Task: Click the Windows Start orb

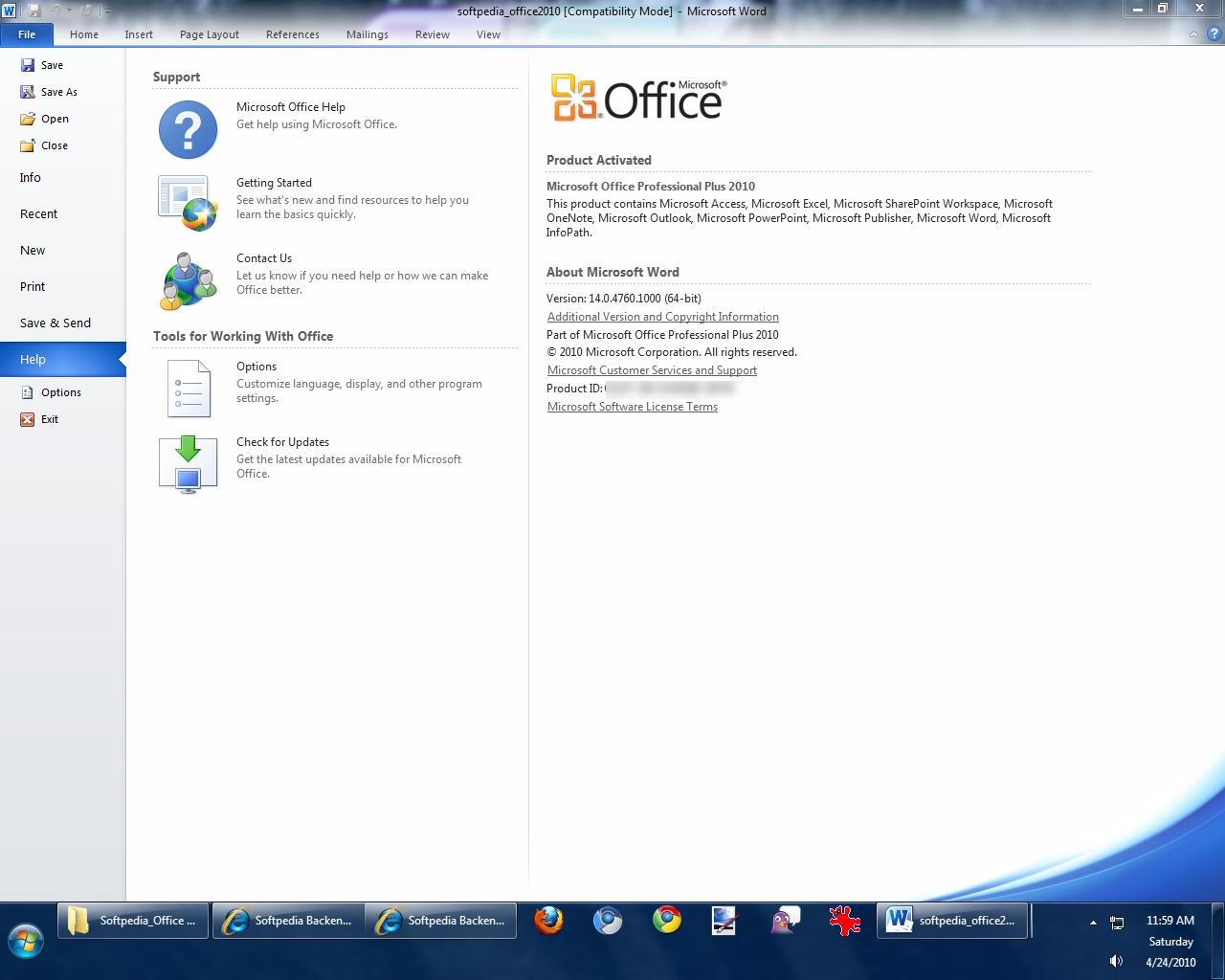Action: point(26,942)
